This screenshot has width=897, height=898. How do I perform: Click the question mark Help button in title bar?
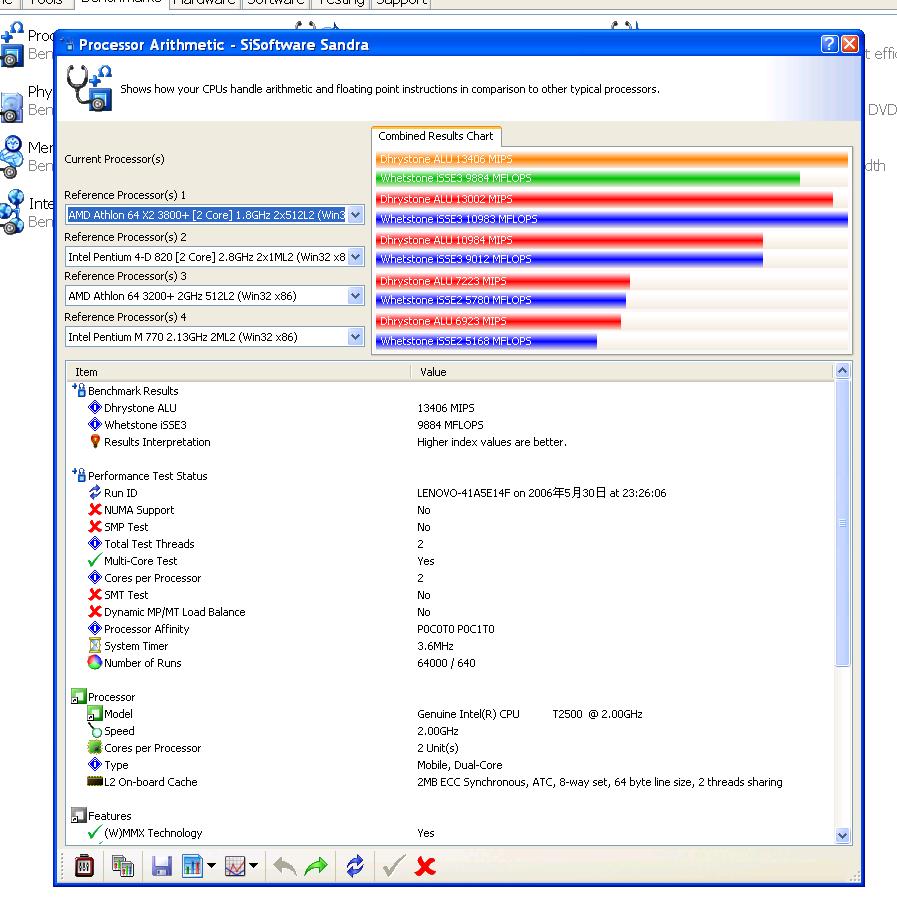coord(829,44)
